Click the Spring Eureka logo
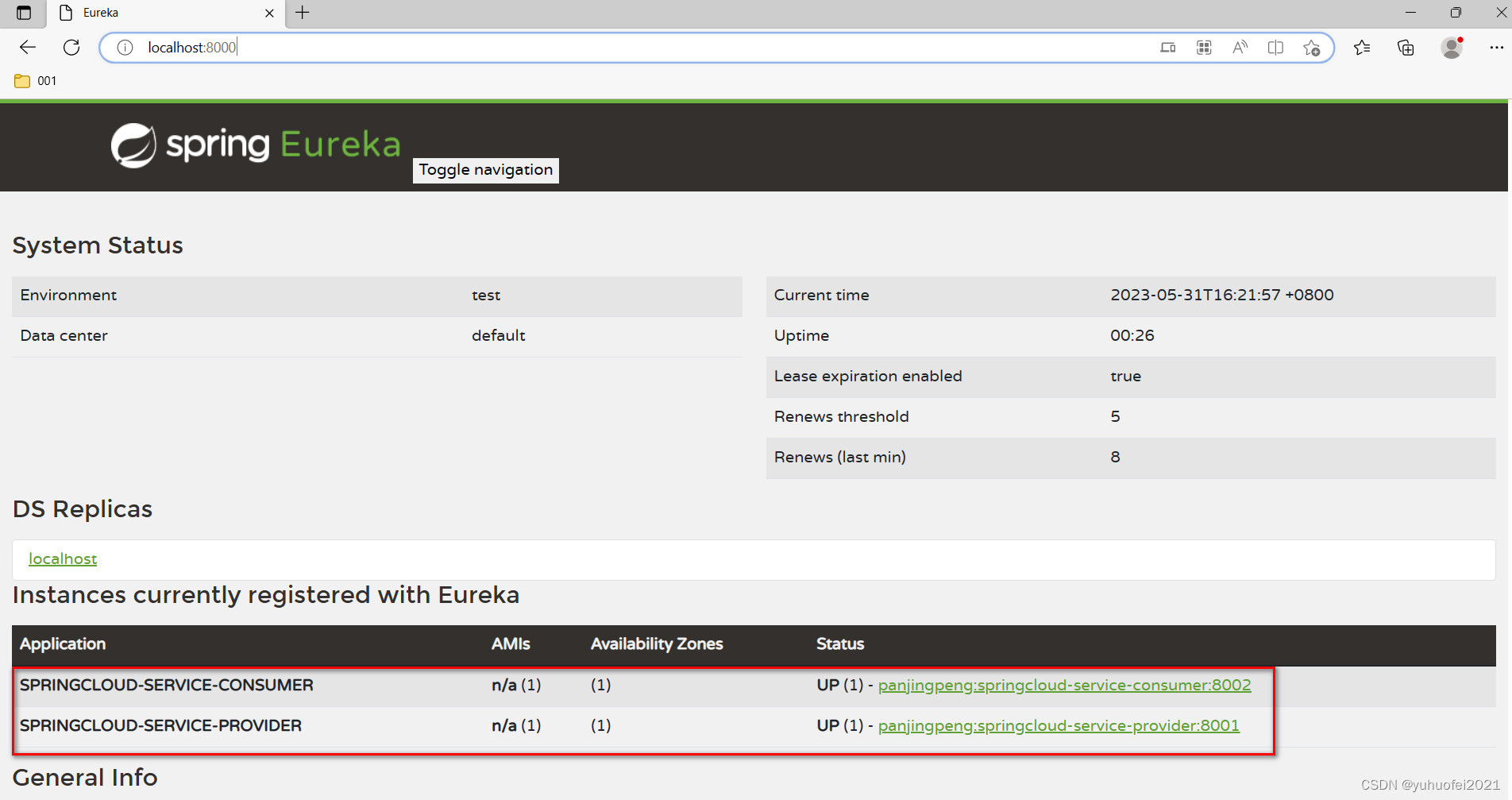Screen dimensions: 1512x800 click(256, 145)
